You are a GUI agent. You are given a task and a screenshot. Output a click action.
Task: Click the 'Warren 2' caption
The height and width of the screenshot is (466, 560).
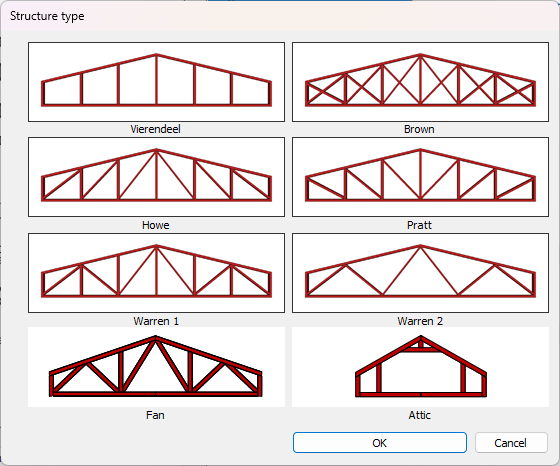tap(420, 321)
